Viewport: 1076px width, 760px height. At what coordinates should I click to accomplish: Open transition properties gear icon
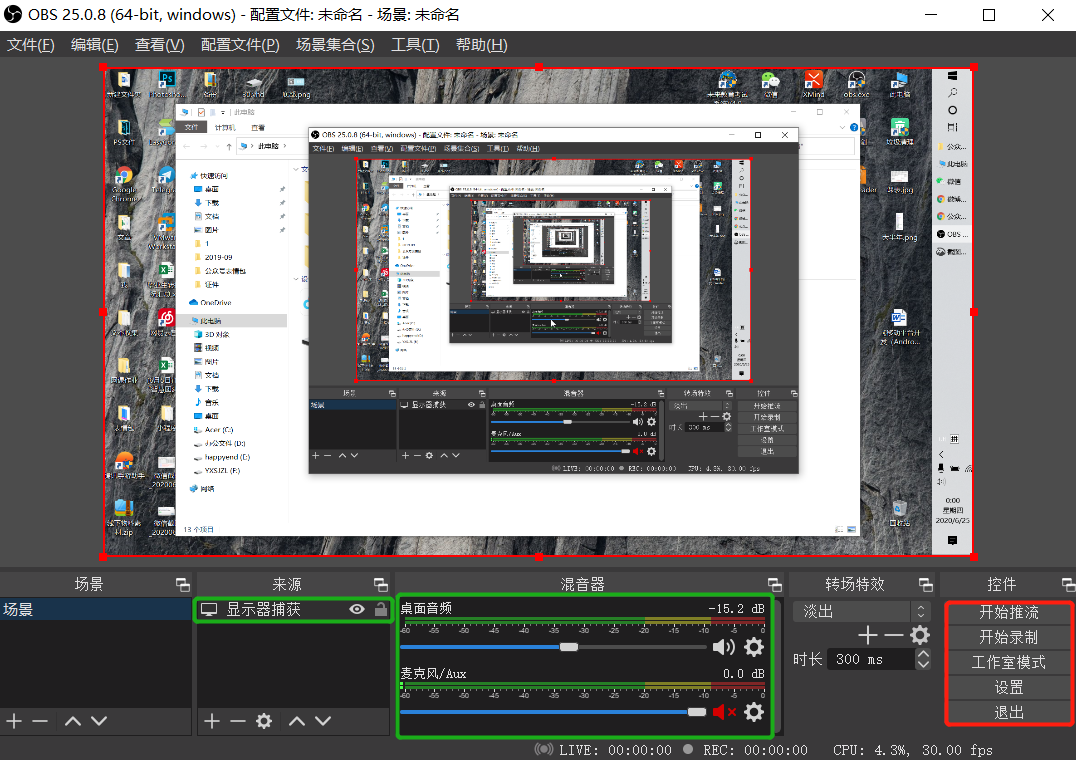920,635
